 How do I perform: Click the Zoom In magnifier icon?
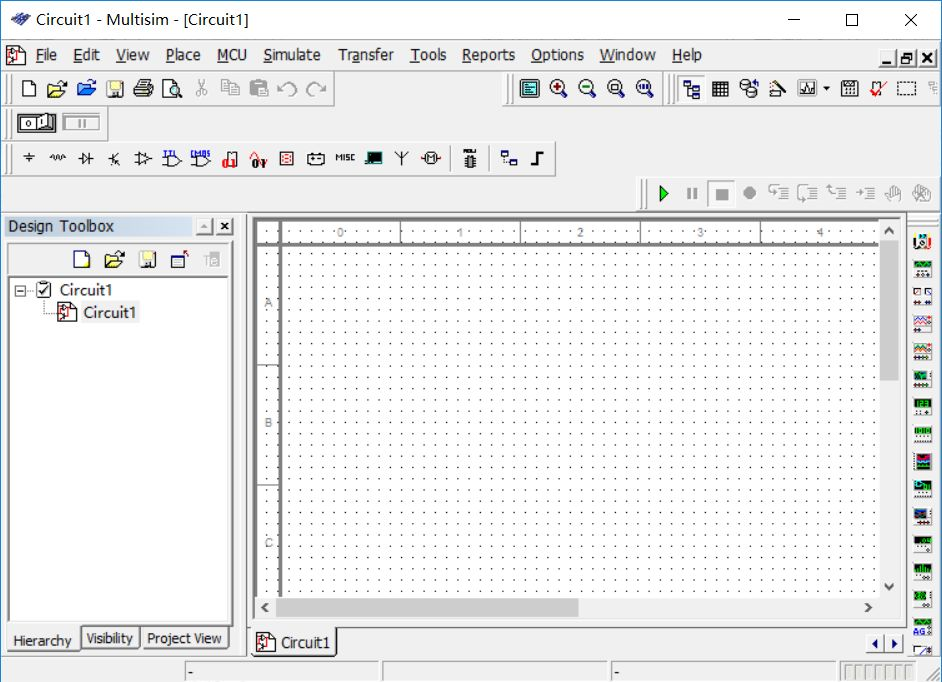click(x=556, y=89)
